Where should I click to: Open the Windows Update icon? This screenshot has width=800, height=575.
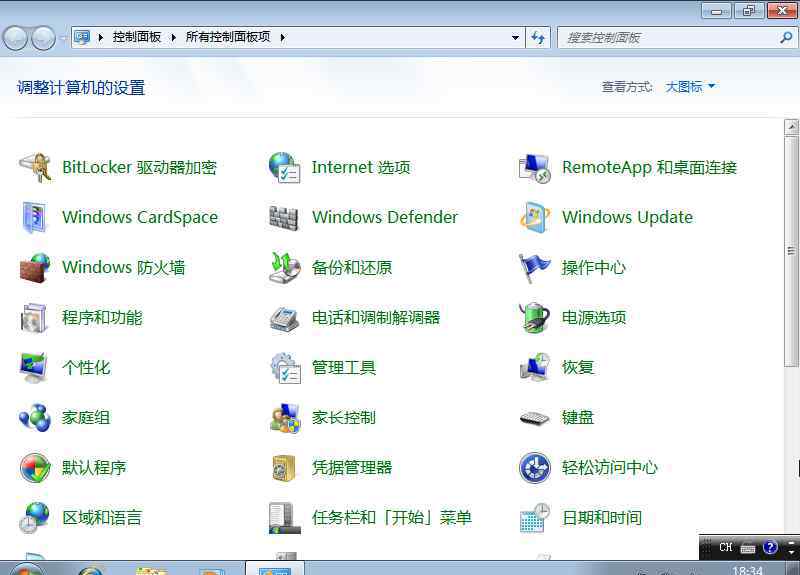(534, 217)
